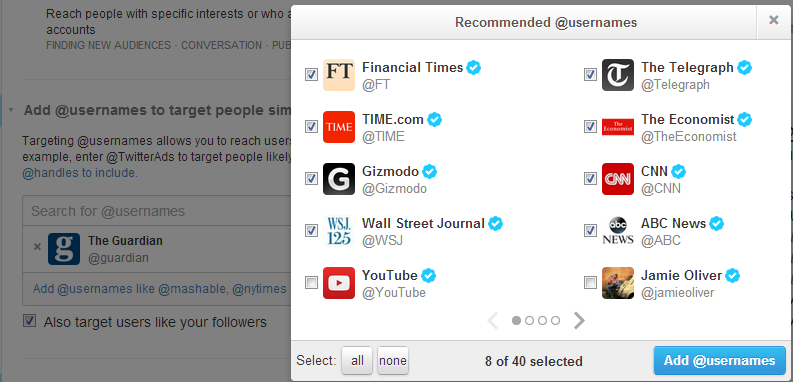
Task: Select all recommended usernames
Action: click(x=358, y=361)
